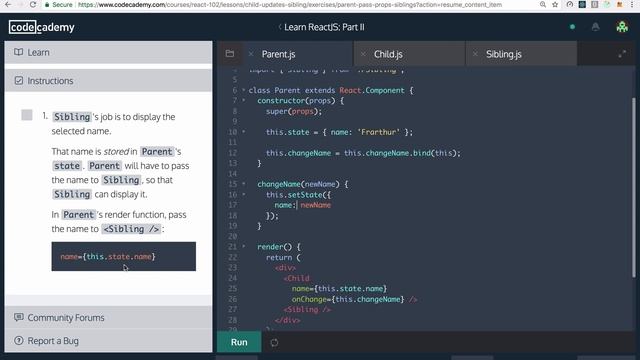Open the browser three-dot menu
640x360 pixels.
click(633, 4)
